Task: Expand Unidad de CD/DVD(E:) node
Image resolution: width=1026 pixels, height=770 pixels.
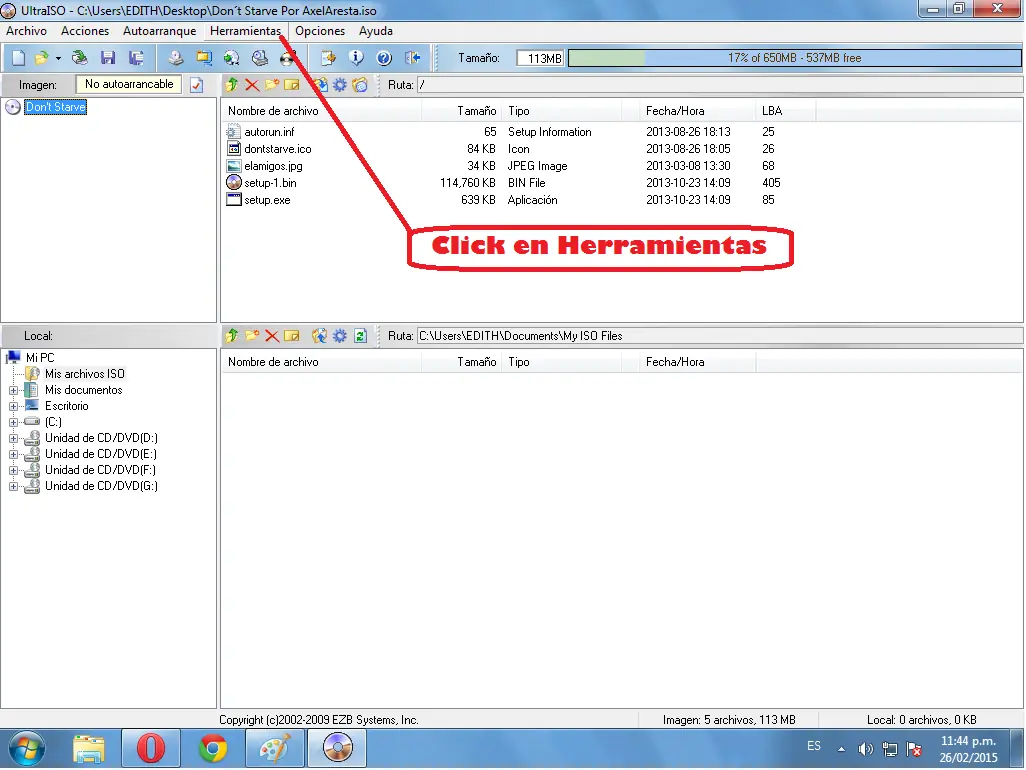Action: pyautogui.click(x=13, y=455)
